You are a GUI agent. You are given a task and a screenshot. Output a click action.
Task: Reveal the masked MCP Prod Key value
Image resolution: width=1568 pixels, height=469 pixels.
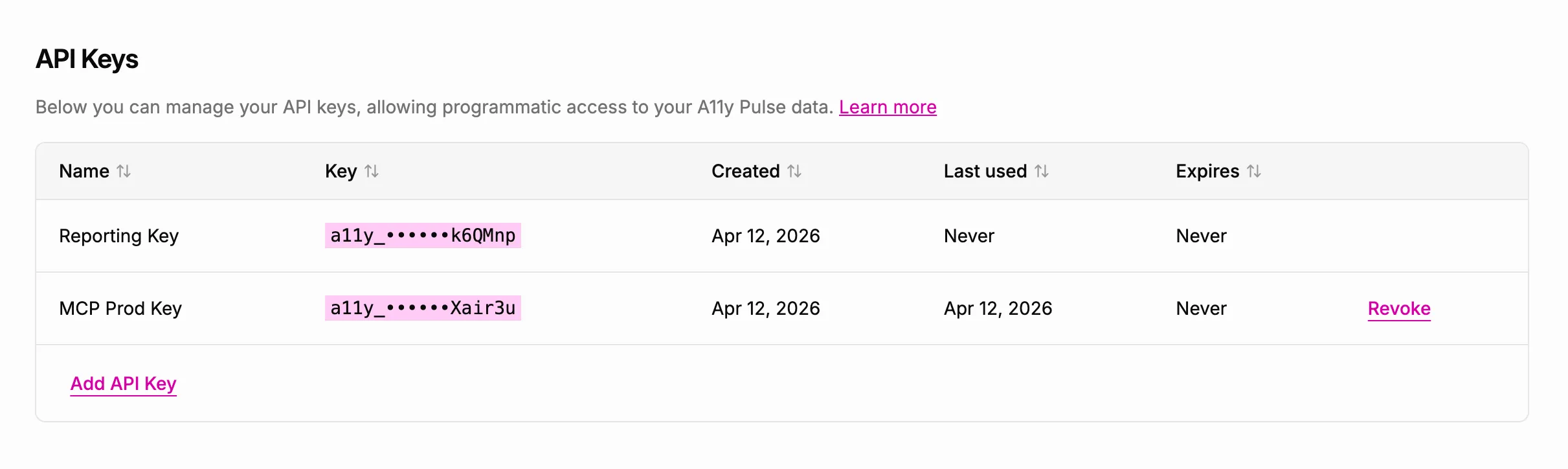point(423,308)
